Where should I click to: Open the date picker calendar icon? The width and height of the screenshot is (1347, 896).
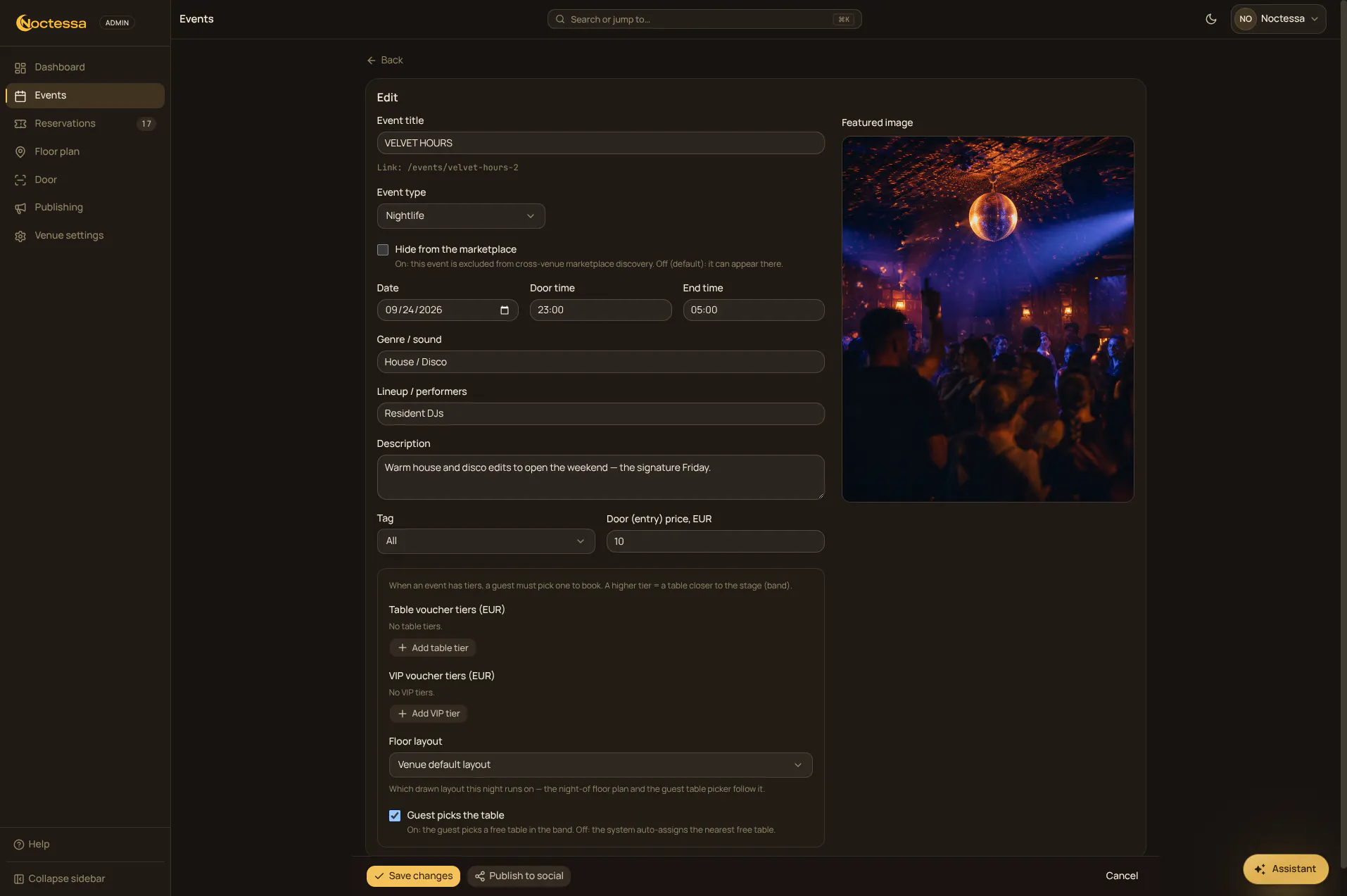coord(504,310)
